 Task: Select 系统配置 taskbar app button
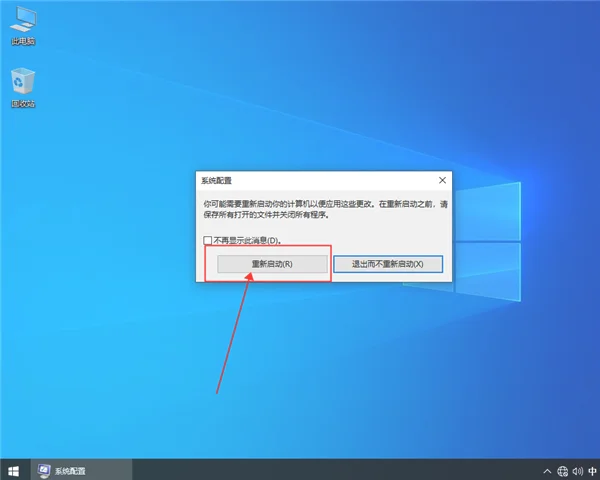click(x=82, y=470)
